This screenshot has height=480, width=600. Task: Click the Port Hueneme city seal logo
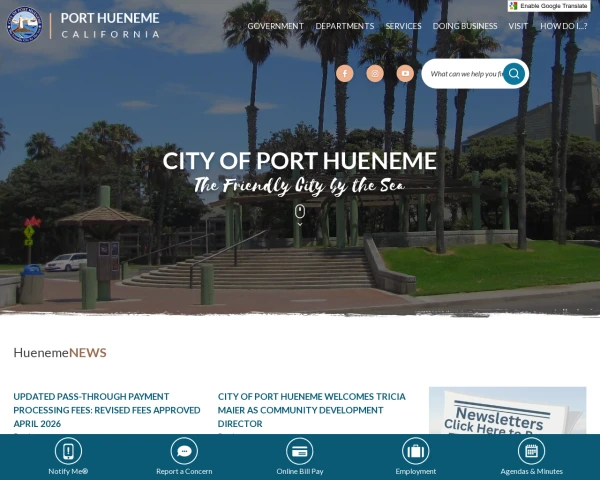point(24,24)
